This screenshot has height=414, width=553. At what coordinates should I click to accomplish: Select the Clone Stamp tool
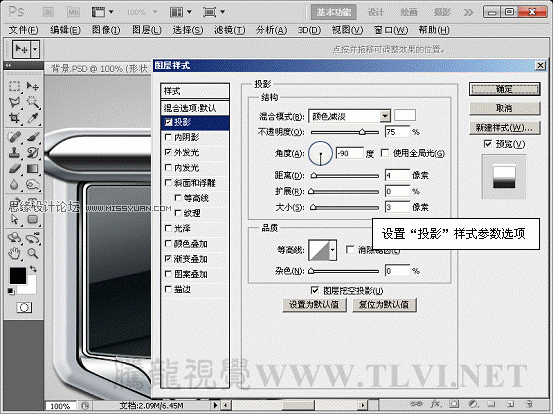pos(14,153)
